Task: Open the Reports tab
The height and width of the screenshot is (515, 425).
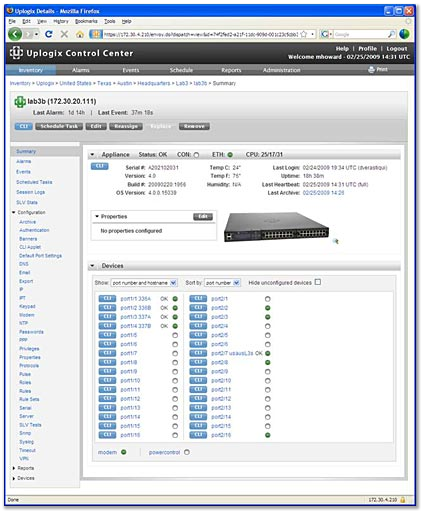Action: coord(231,70)
